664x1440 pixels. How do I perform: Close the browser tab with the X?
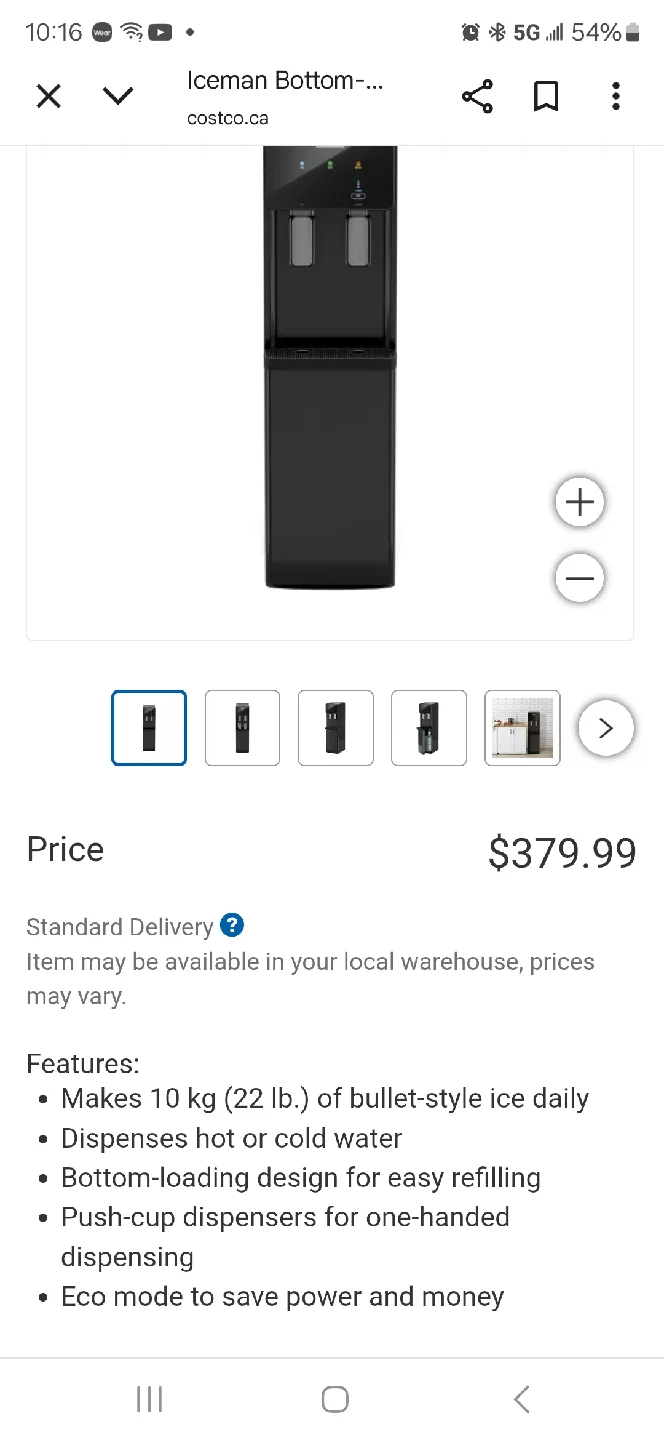click(x=48, y=97)
